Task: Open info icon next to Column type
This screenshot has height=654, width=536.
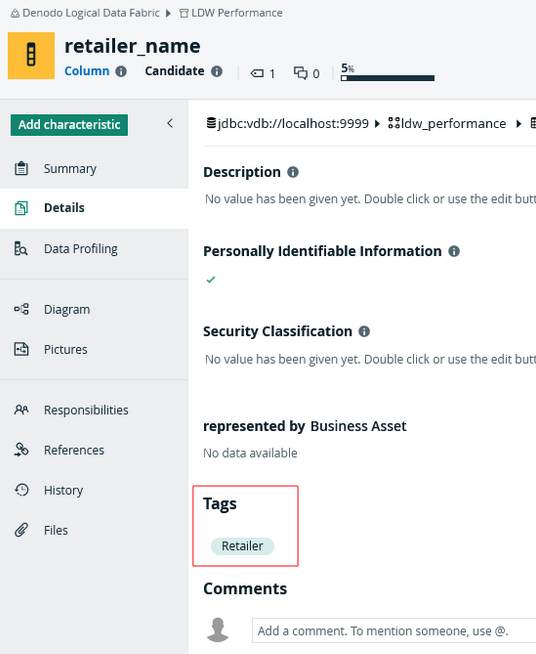Action: 121,71
